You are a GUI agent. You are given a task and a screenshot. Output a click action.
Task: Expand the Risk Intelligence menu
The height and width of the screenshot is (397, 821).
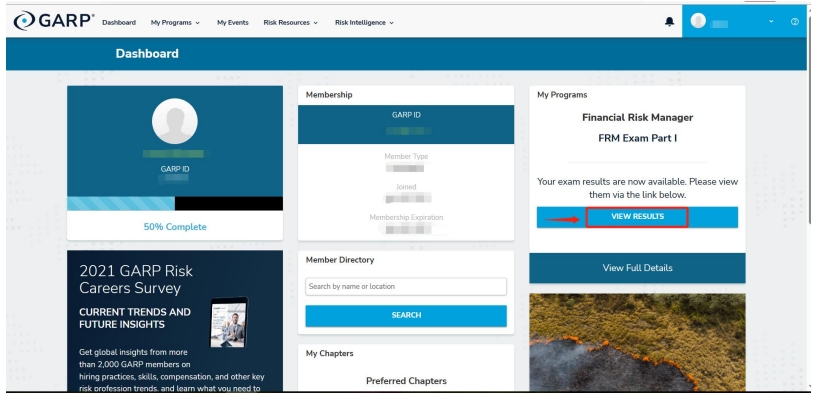pyautogui.click(x=364, y=23)
